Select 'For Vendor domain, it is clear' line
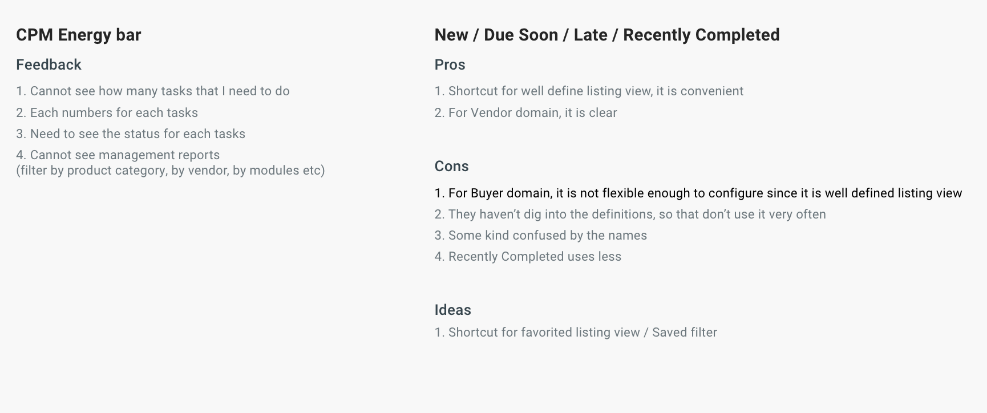 (x=526, y=113)
